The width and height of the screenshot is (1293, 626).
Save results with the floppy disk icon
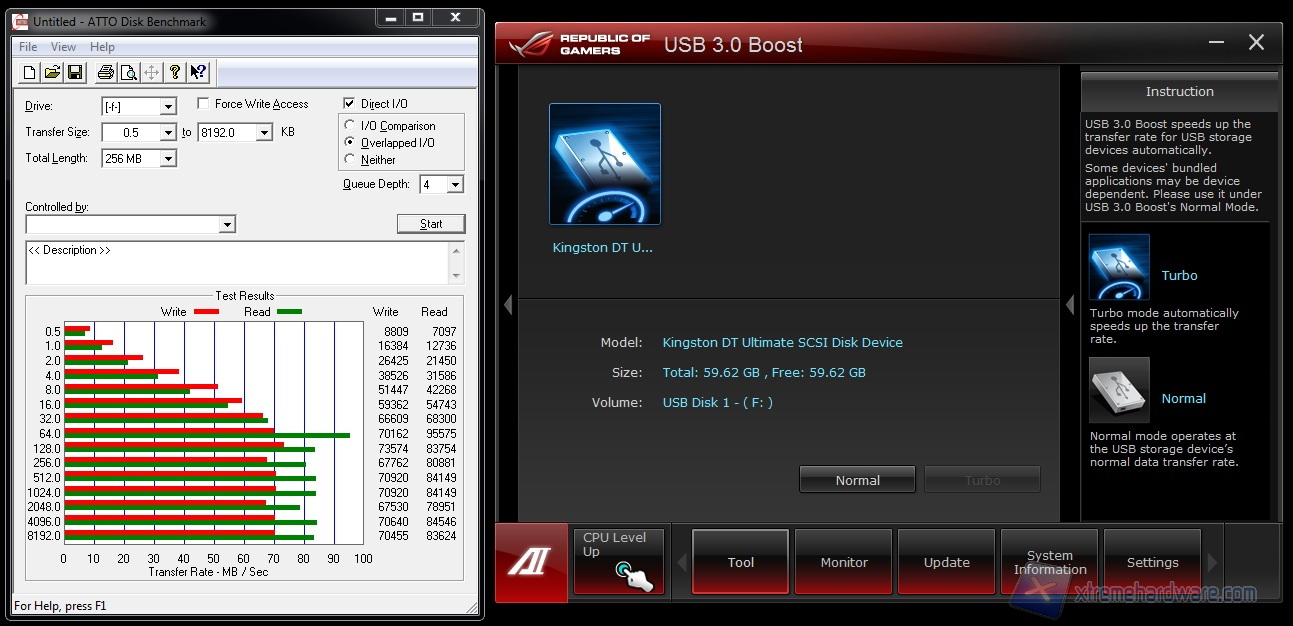pos(73,72)
